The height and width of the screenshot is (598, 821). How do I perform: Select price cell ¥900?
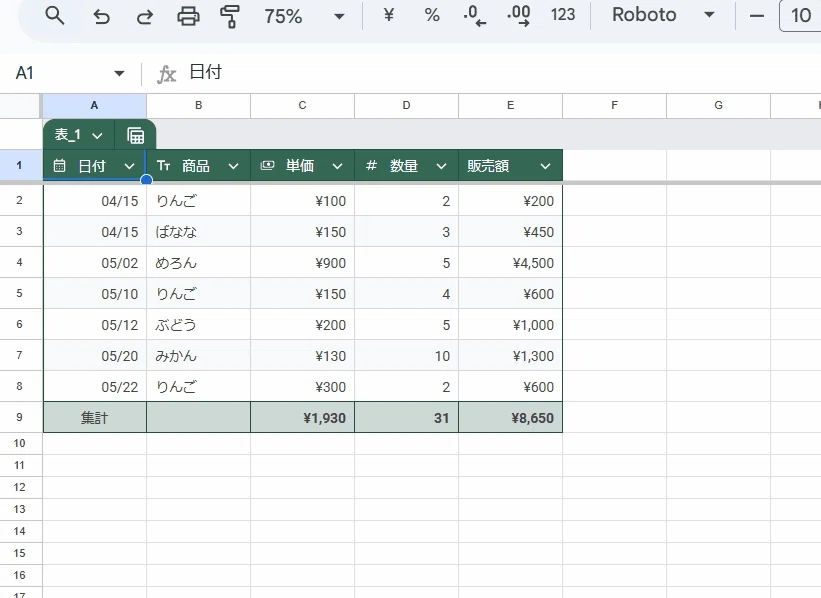[302, 263]
